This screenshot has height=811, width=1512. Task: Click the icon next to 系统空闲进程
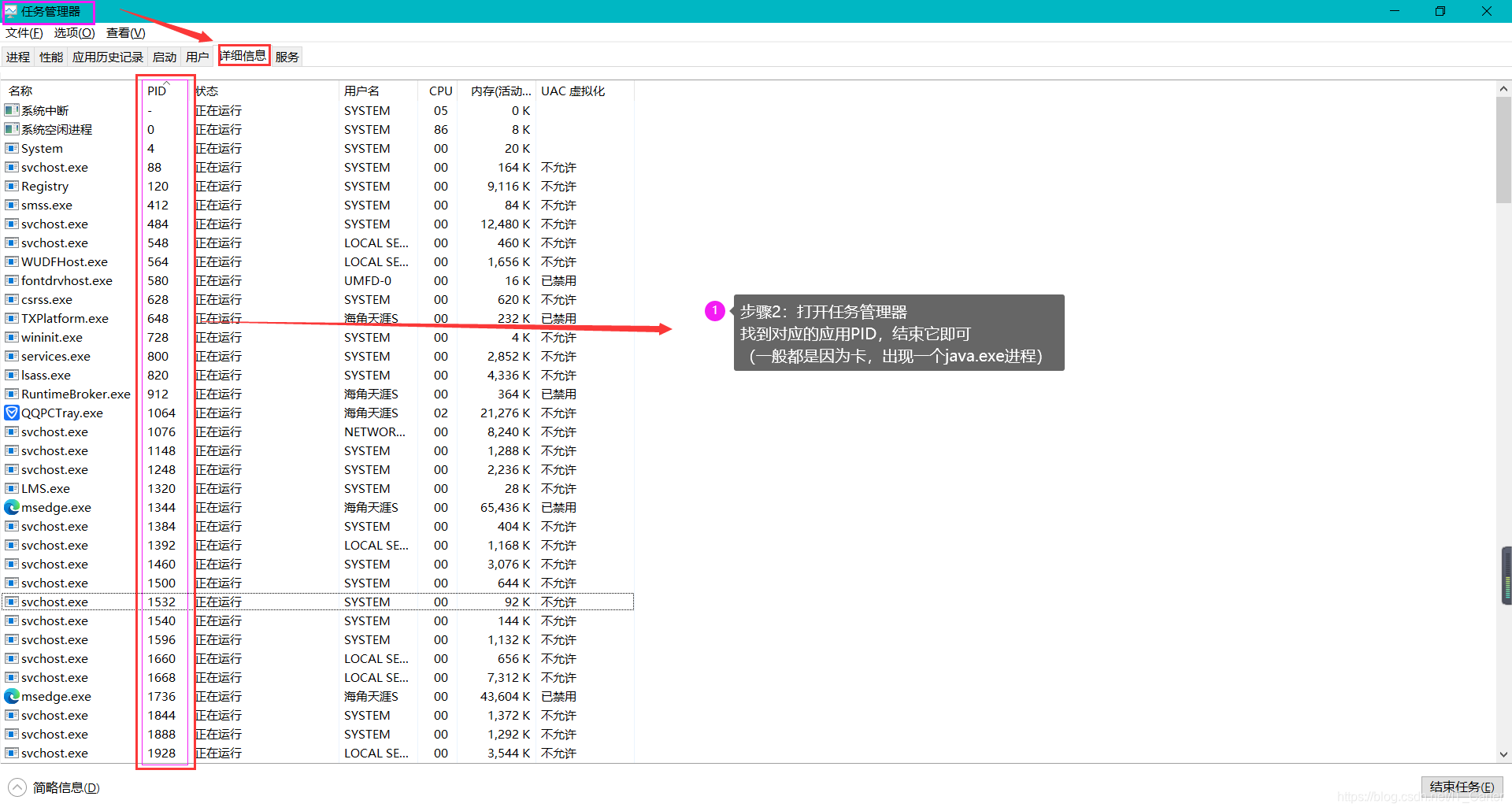[12, 129]
